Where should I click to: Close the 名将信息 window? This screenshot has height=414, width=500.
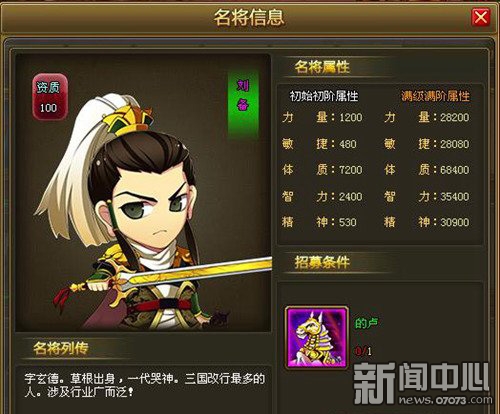click(480, 16)
